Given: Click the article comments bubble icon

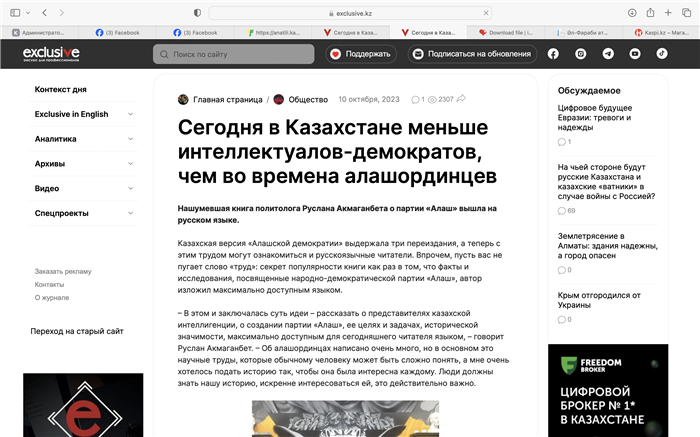Looking at the screenshot, I should (416, 100).
